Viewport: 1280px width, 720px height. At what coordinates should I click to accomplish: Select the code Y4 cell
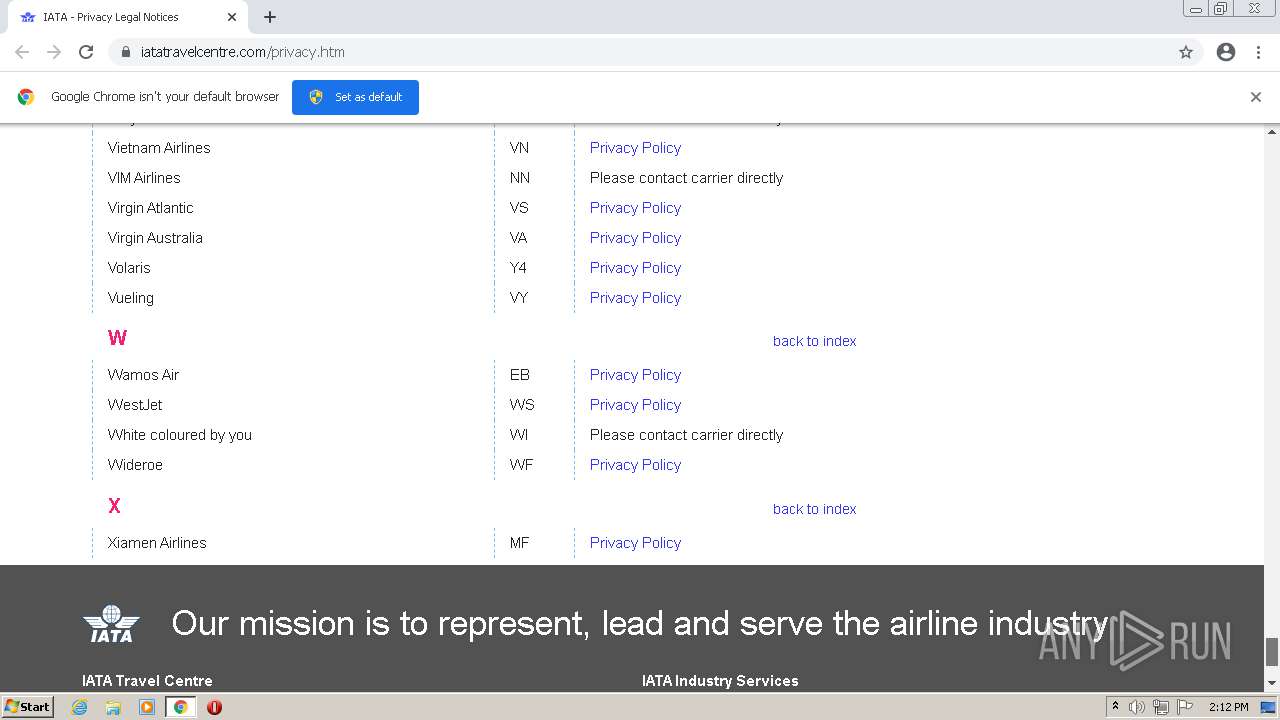click(518, 268)
